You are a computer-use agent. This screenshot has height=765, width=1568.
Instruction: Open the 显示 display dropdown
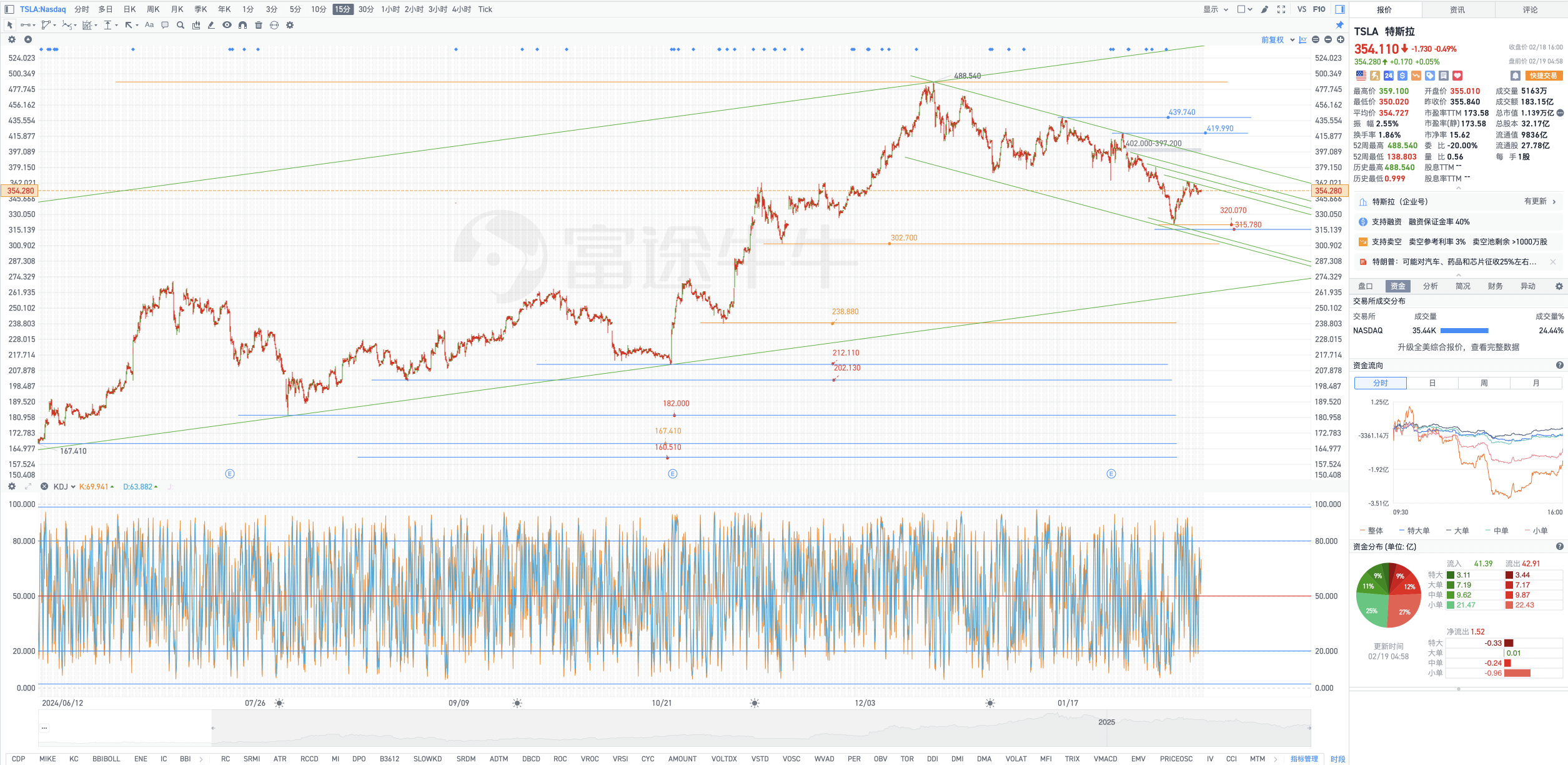pos(1216,9)
